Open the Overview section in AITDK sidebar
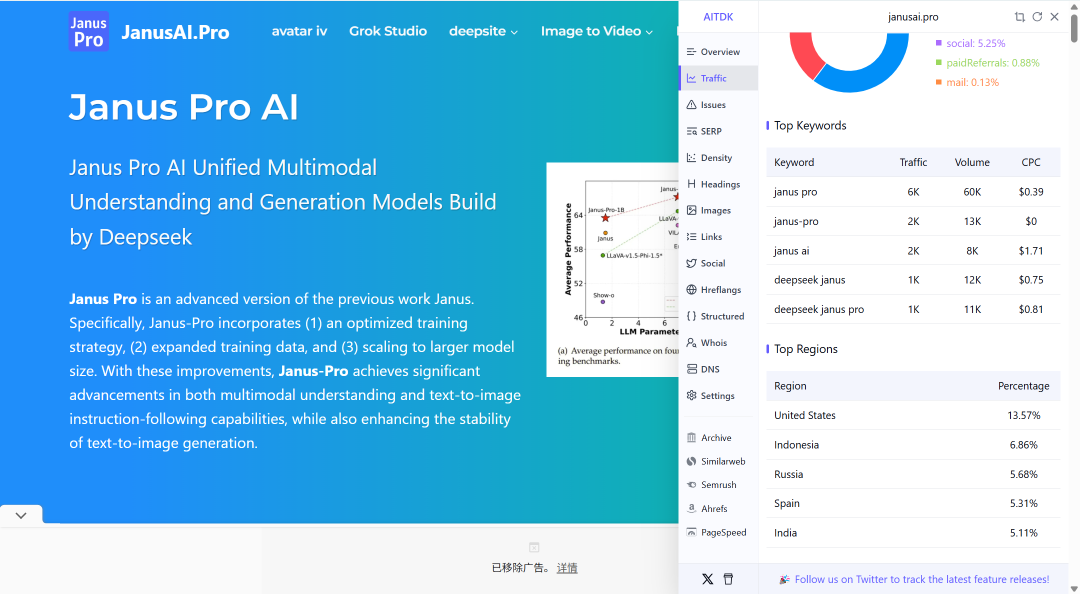Image resolution: width=1080 pixels, height=594 pixels. (x=718, y=52)
